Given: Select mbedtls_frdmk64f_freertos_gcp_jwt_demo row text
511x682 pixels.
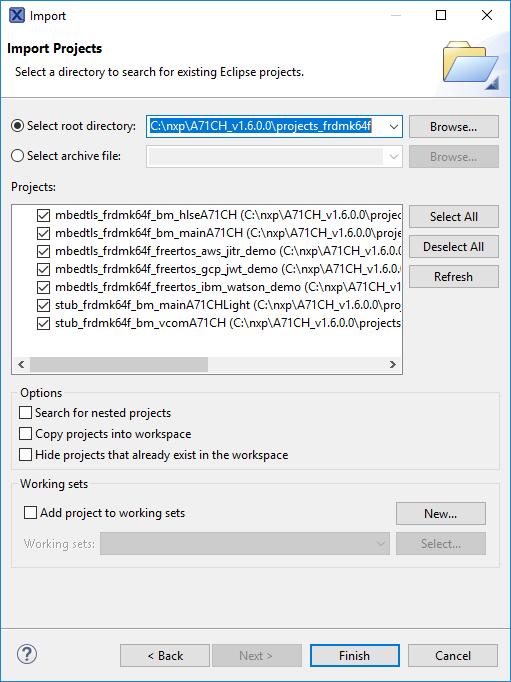Looking at the screenshot, I should 228,269.
